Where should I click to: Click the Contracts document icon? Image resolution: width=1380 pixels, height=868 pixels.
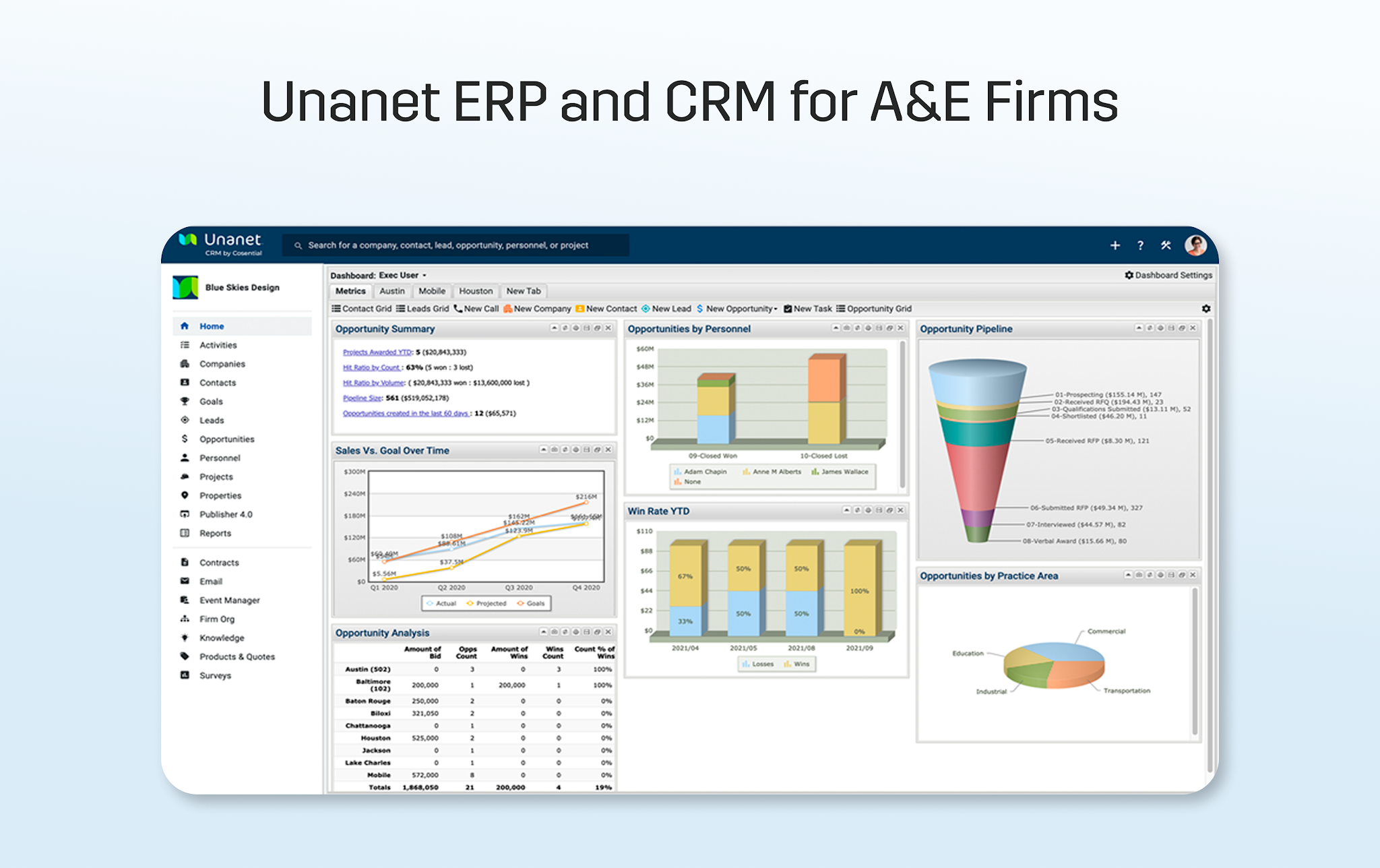pyautogui.click(x=185, y=562)
